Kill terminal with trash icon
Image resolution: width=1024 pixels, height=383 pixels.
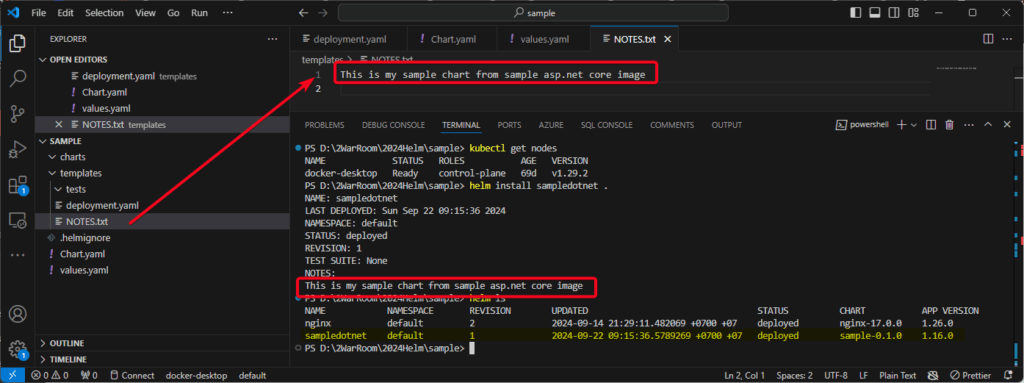click(950, 125)
